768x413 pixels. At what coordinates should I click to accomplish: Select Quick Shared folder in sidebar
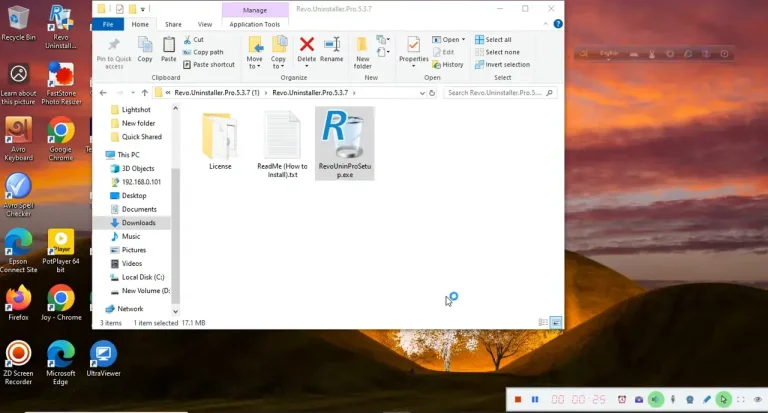(x=142, y=137)
